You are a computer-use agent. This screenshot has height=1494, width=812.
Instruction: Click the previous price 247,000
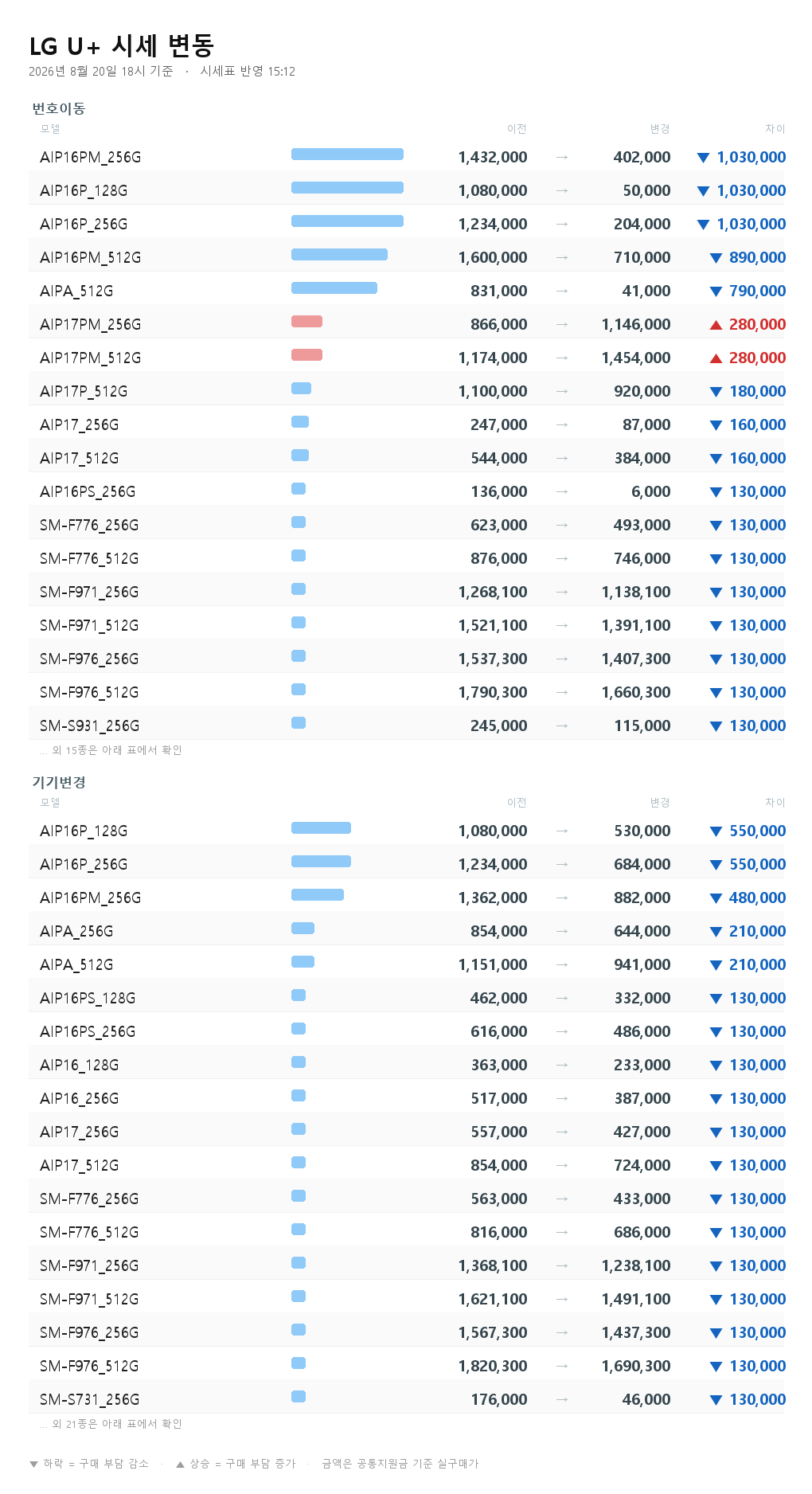(x=498, y=425)
